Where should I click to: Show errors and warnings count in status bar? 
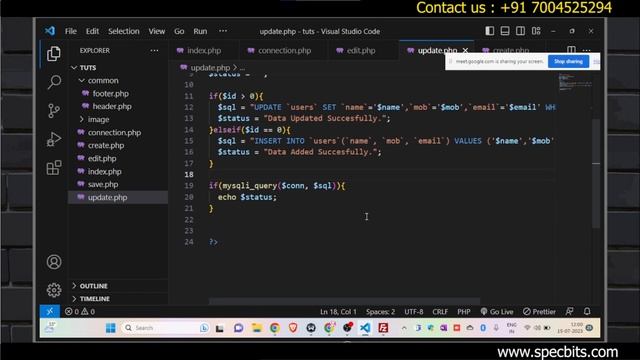click(80, 311)
